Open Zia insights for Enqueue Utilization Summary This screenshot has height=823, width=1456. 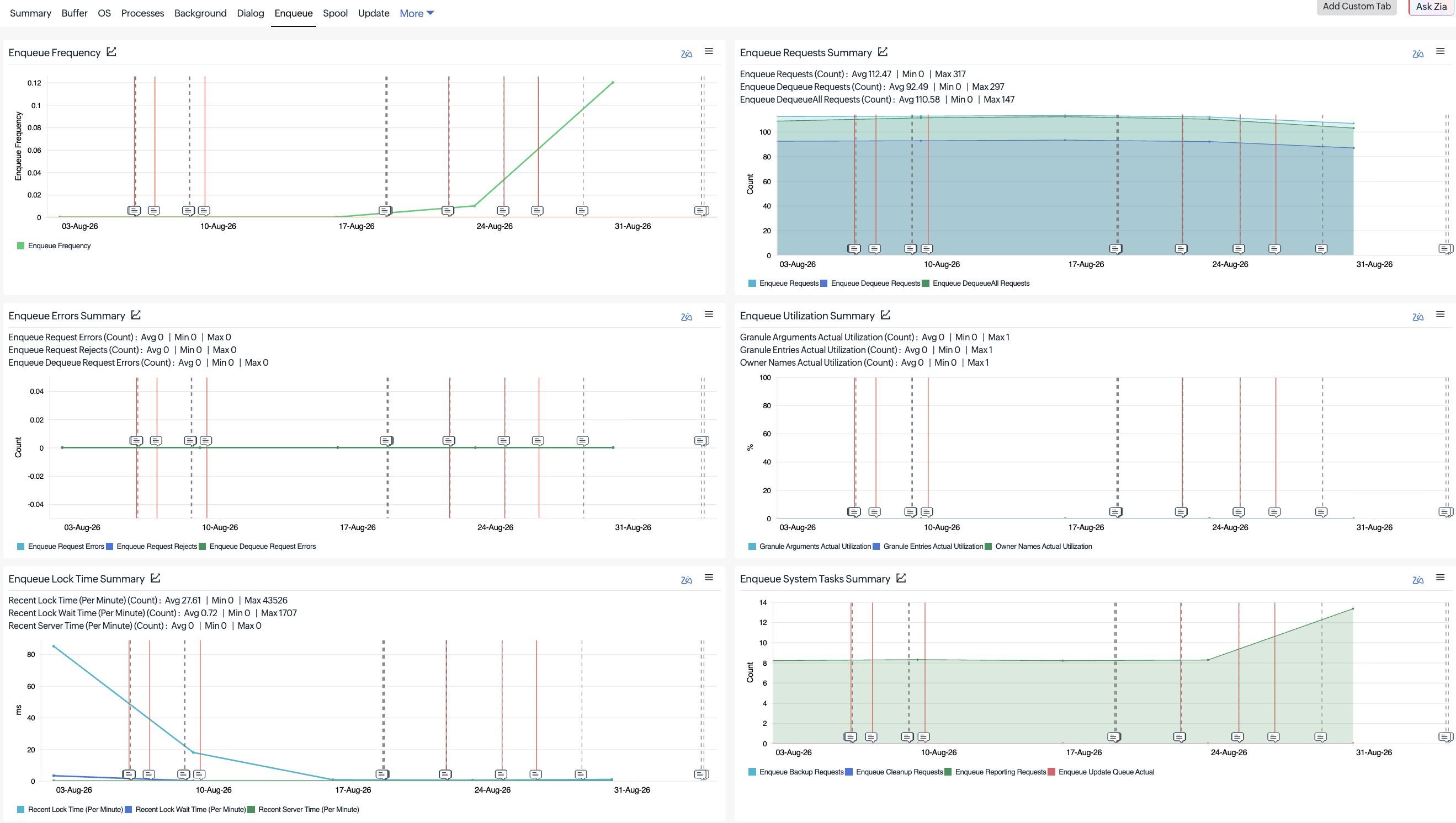(1417, 317)
